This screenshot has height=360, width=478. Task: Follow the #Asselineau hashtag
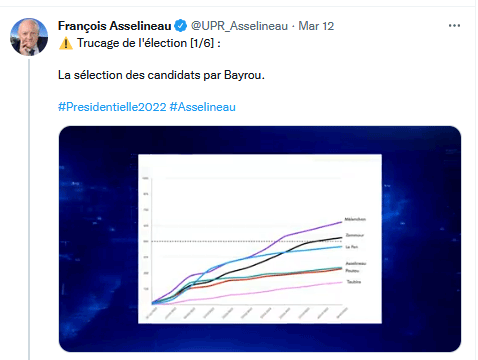[203, 107]
